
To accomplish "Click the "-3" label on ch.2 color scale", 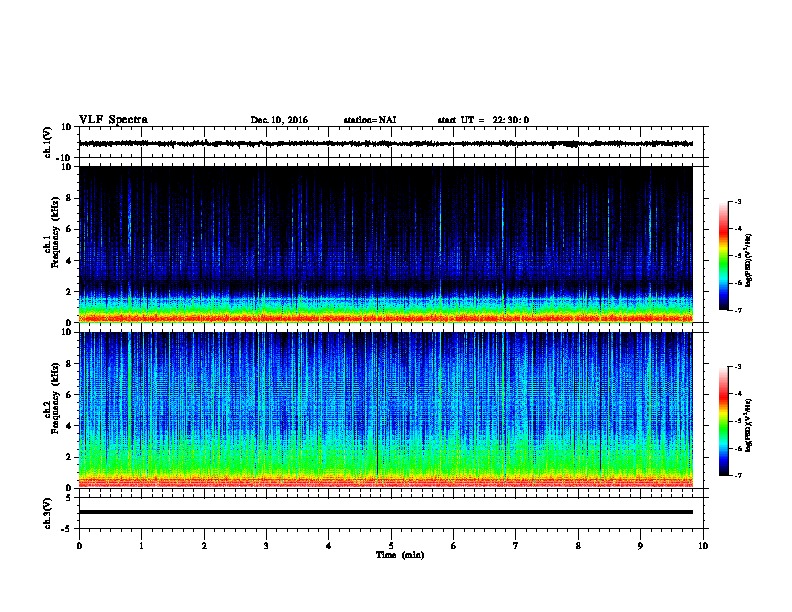I will 737,367.
